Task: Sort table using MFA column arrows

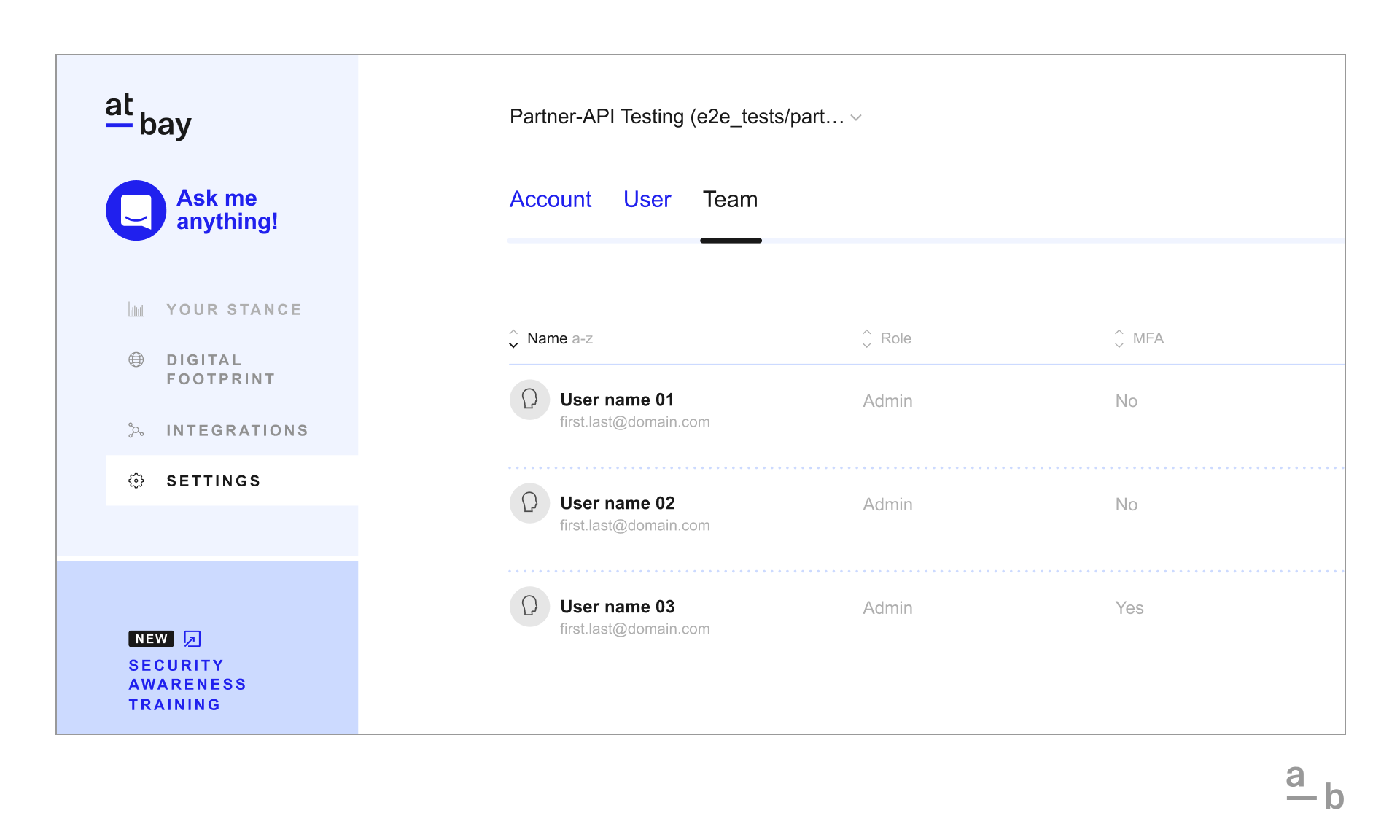Action: coord(1119,338)
